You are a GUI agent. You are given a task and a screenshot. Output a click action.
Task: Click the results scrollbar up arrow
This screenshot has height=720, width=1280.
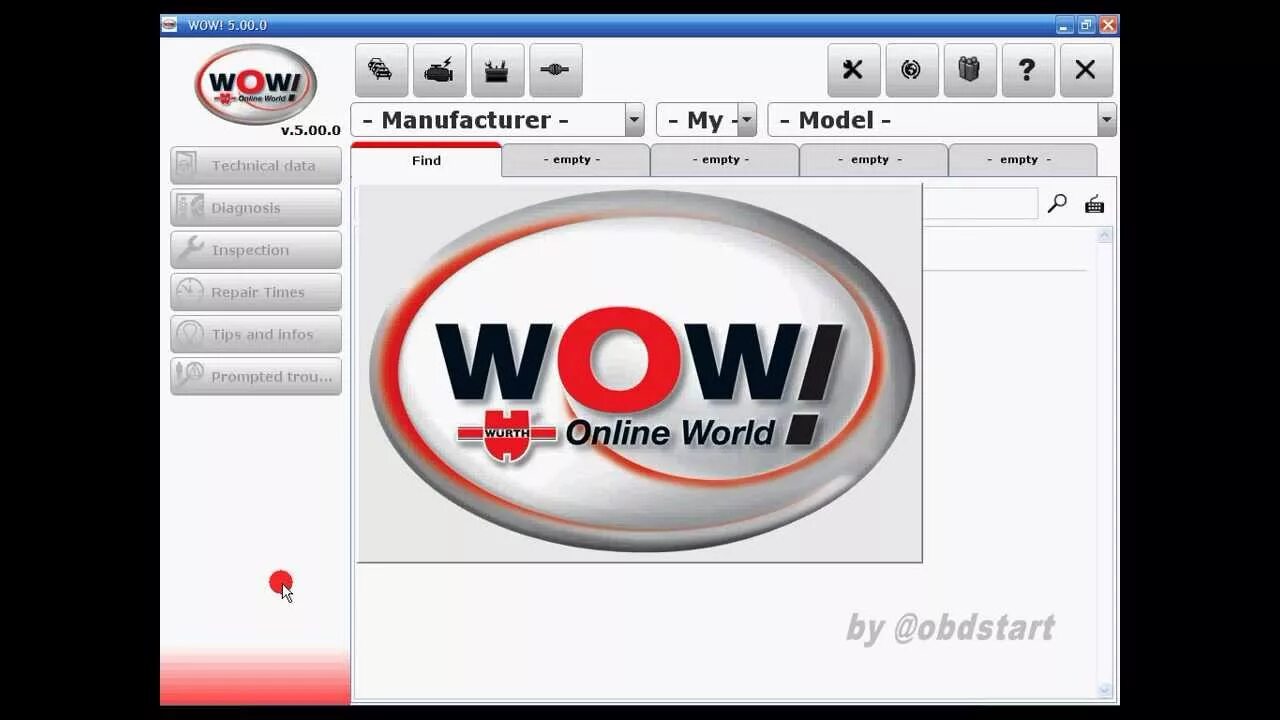1104,236
